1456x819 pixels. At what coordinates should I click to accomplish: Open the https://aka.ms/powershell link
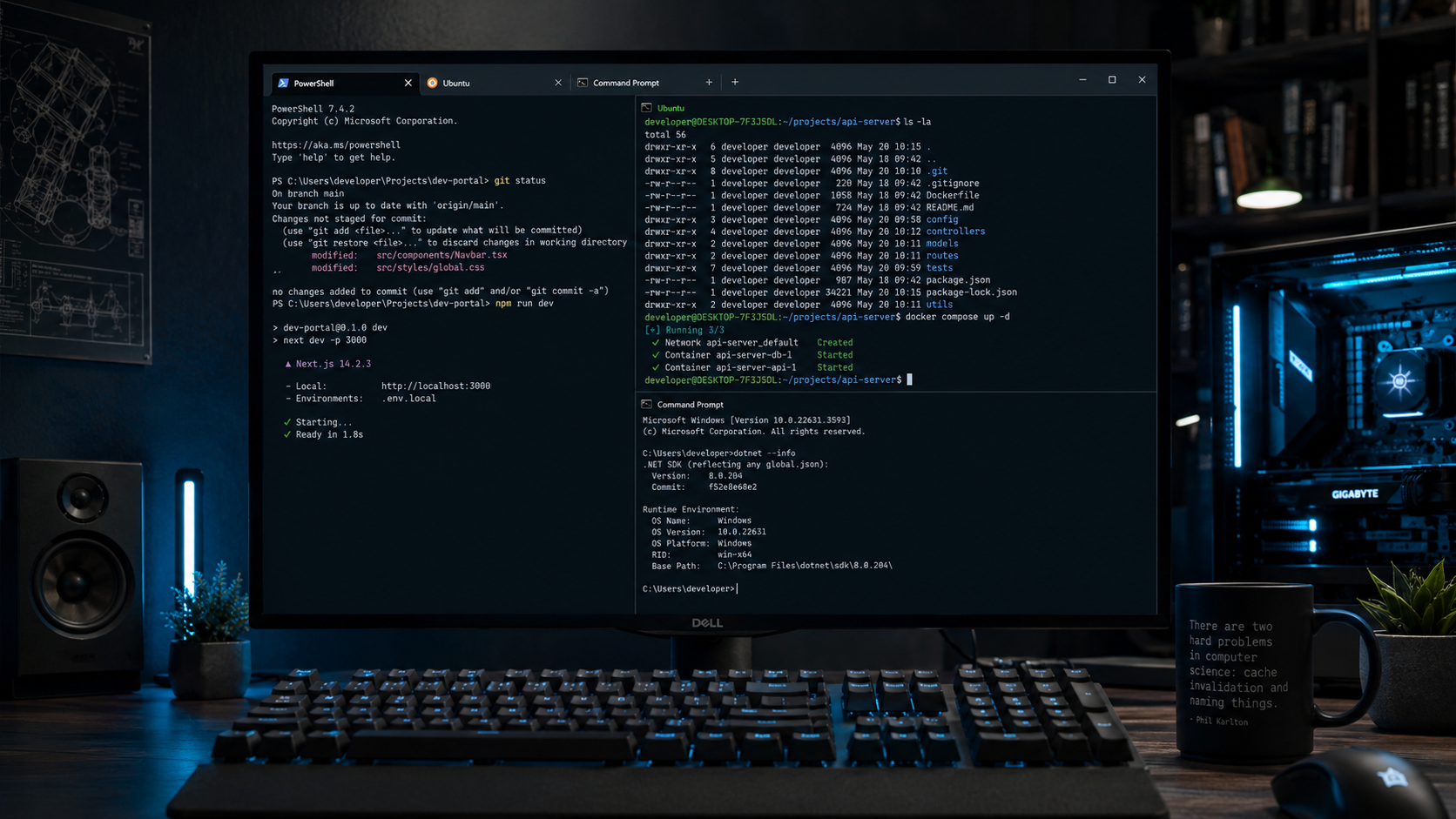tap(336, 144)
